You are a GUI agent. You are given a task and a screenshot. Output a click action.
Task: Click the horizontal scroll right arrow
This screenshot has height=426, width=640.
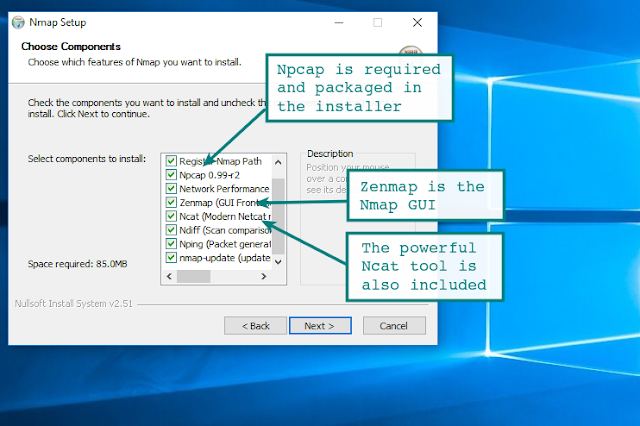(x=264, y=276)
